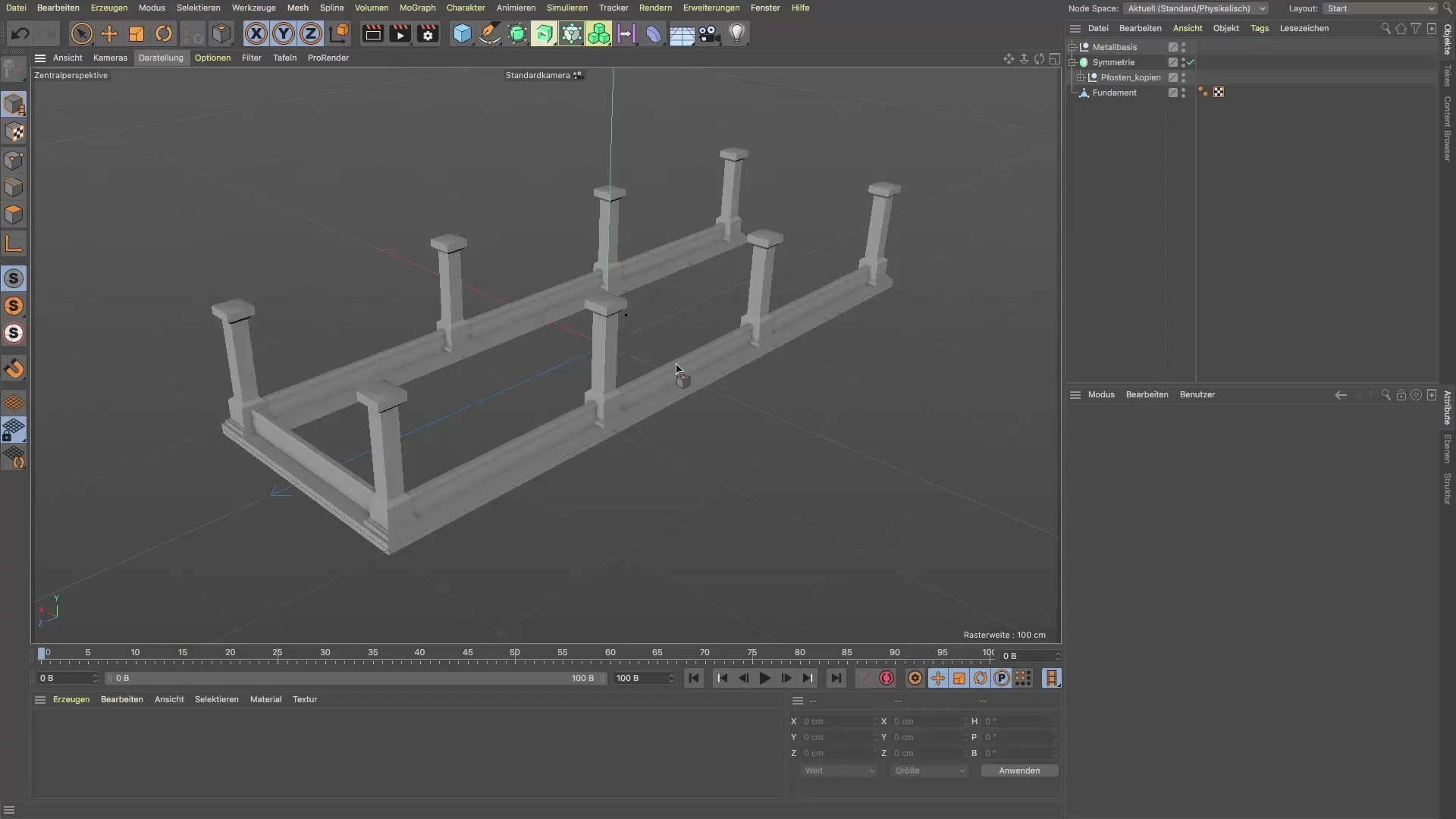Render to Picture Viewer
Image resolution: width=1456 pixels, height=819 pixels.
click(x=400, y=33)
